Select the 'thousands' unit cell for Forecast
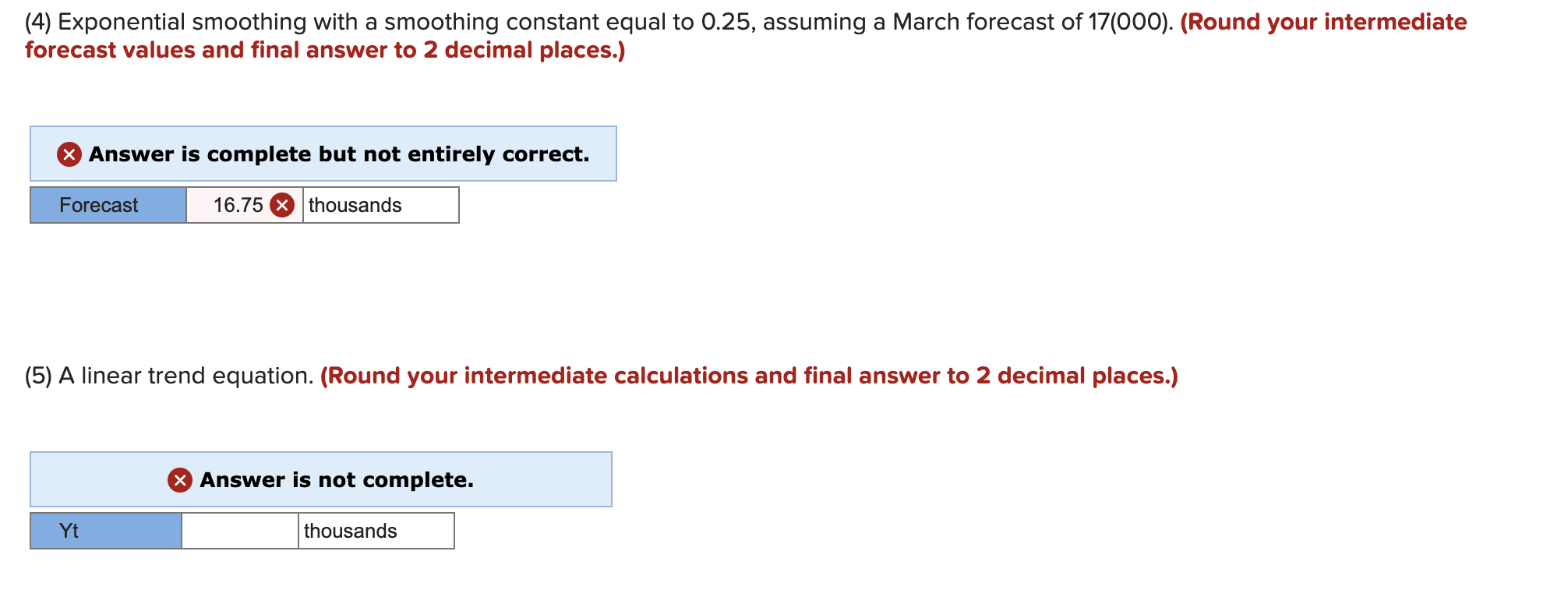The image size is (1568, 597). coord(378,205)
